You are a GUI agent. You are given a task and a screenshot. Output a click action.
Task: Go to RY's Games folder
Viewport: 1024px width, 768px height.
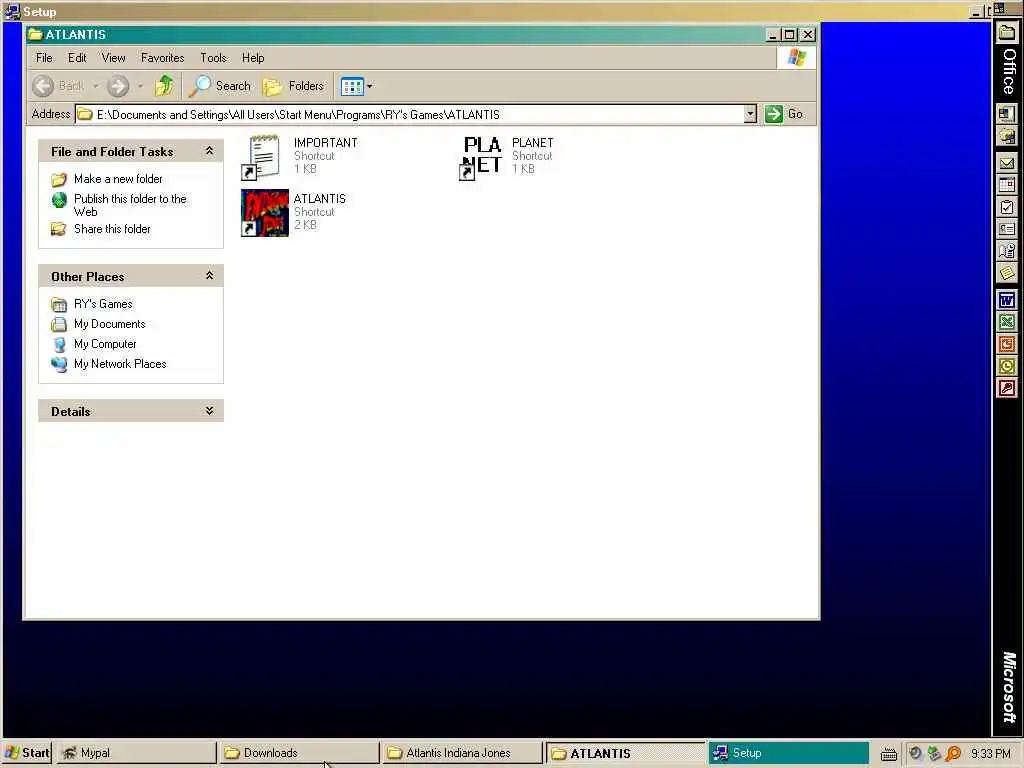tap(103, 304)
